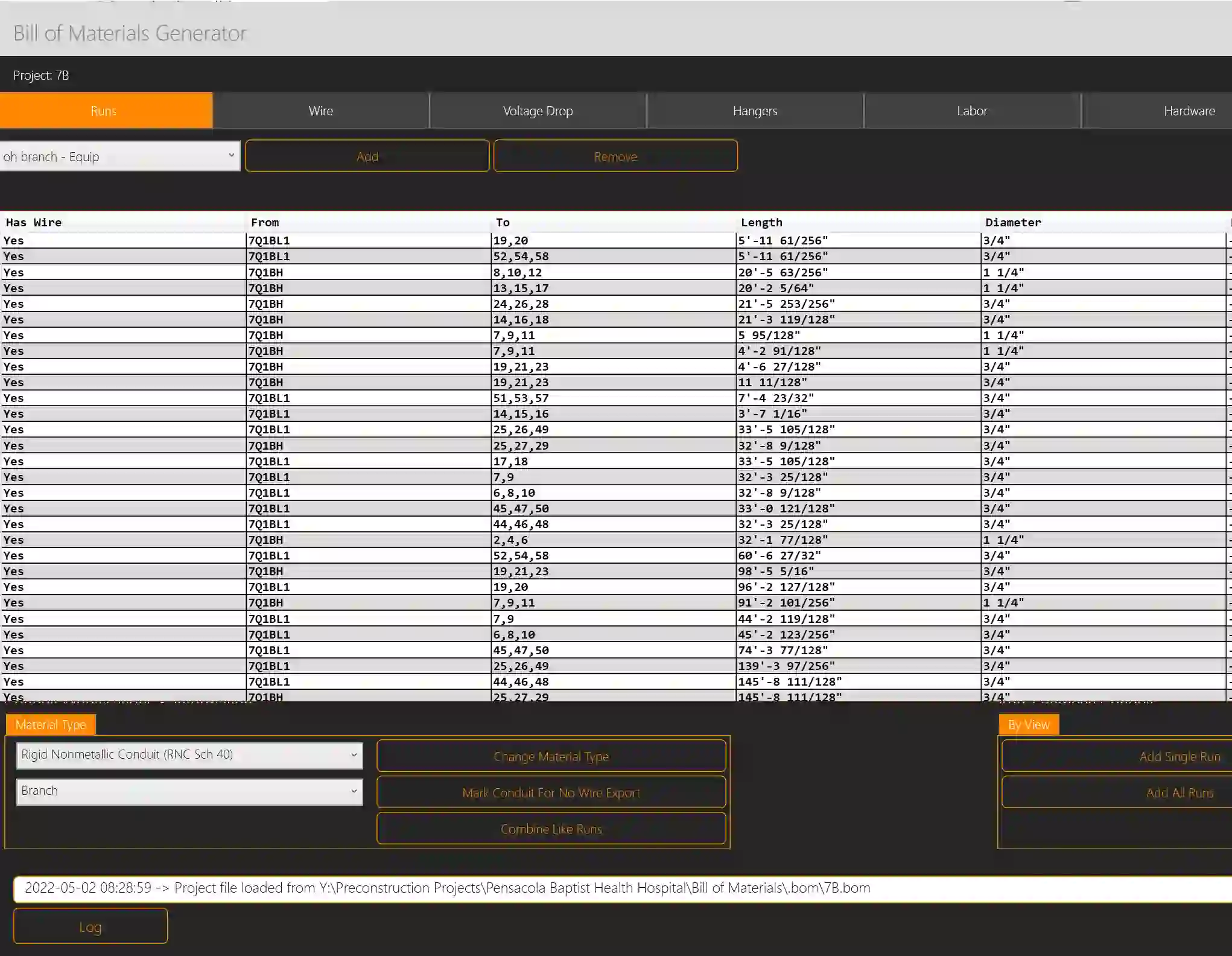Open the Log window
The width and height of the screenshot is (1232, 956).
point(89,926)
